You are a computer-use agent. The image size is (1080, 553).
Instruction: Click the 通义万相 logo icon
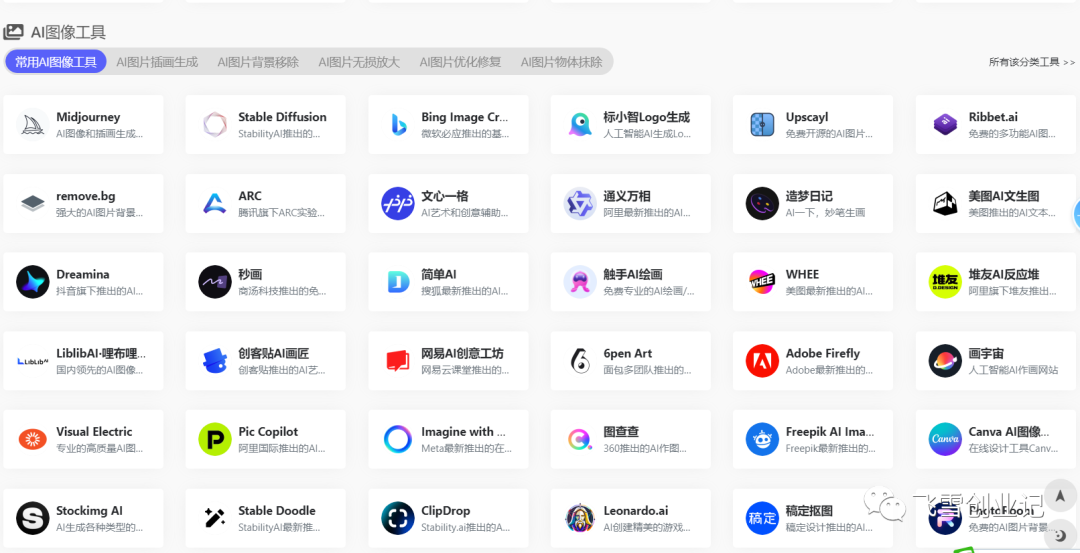580,203
